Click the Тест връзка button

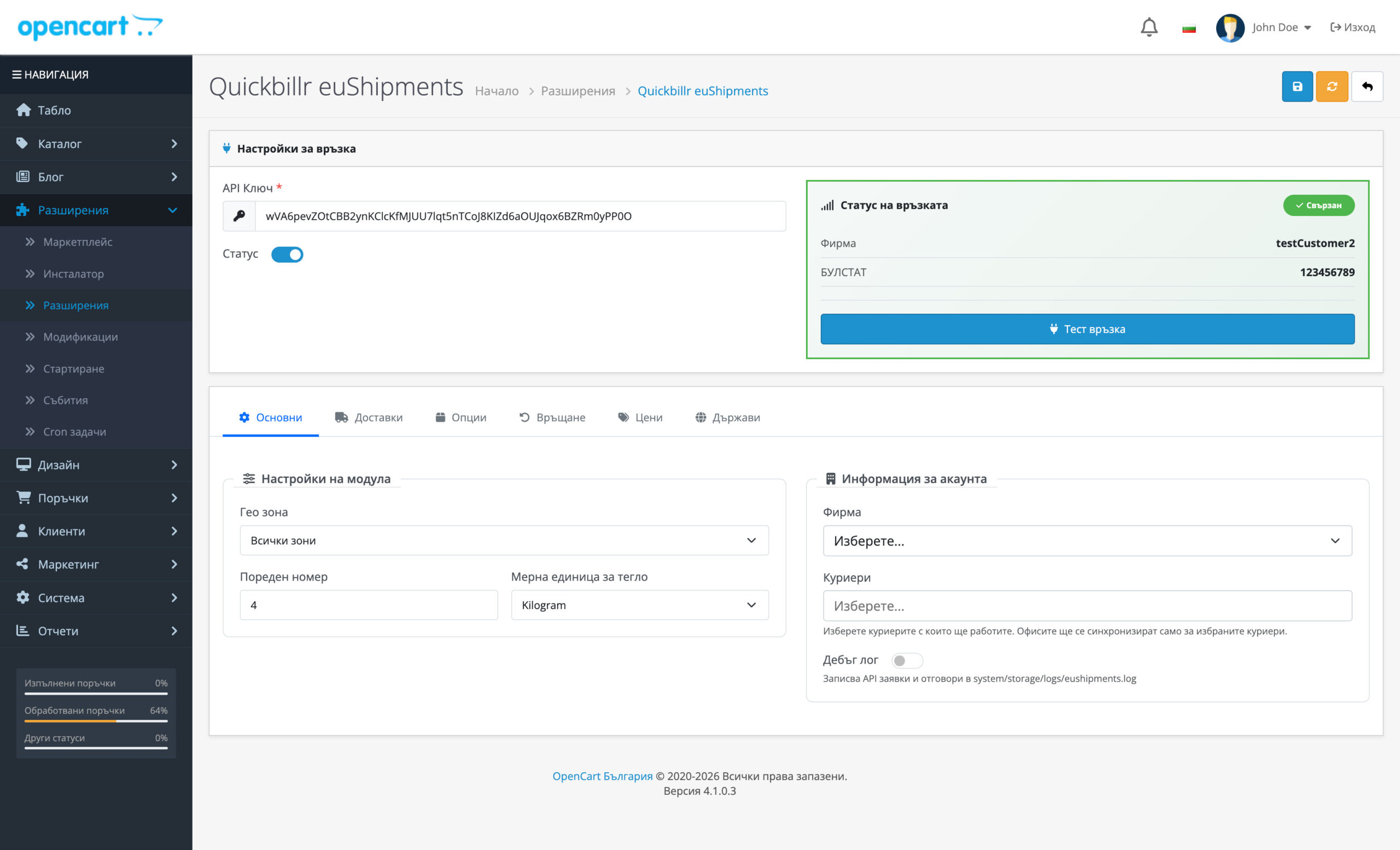pyautogui.click(x=1087, y=329)
